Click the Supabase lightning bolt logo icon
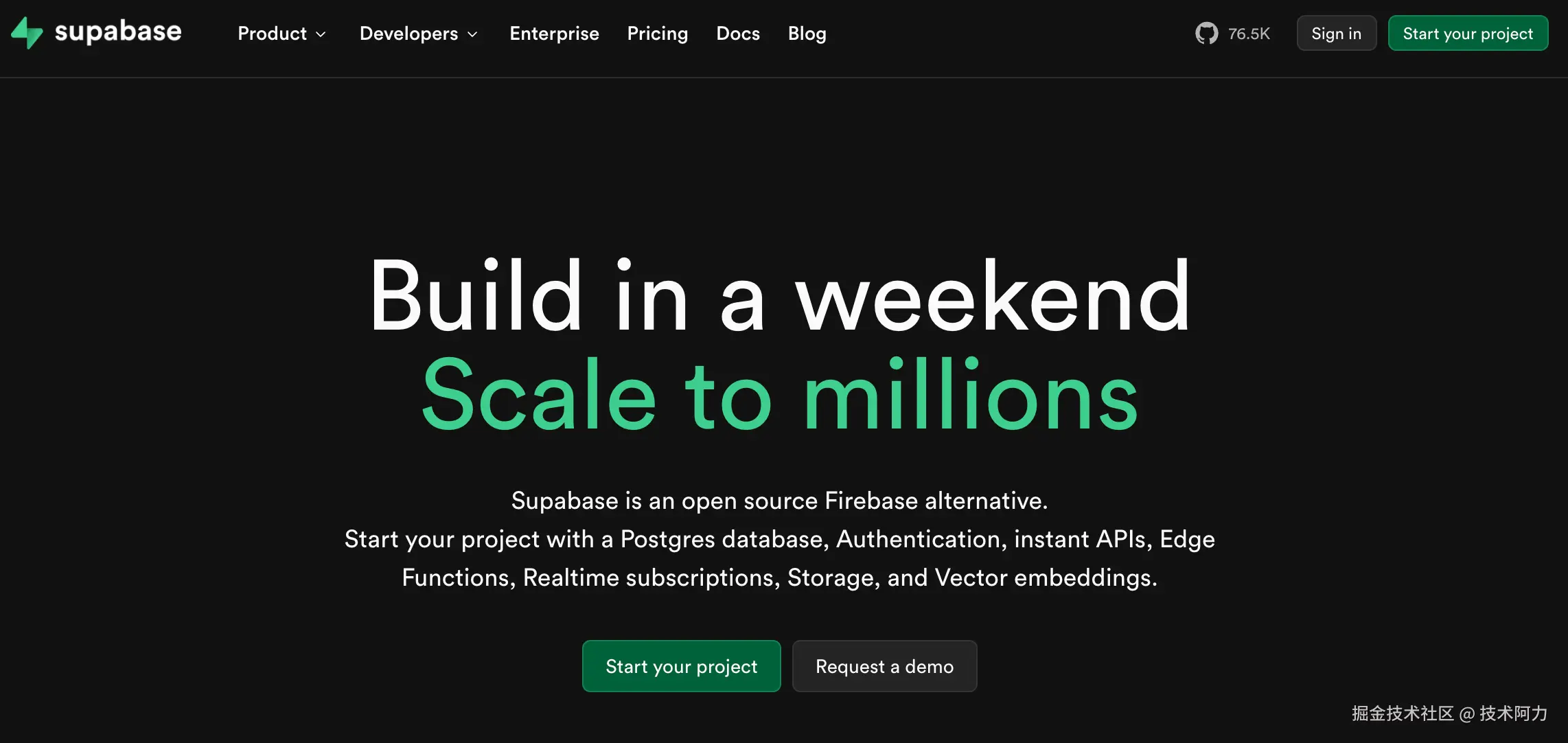1568x743 pixels. click(x=27, y=33)
